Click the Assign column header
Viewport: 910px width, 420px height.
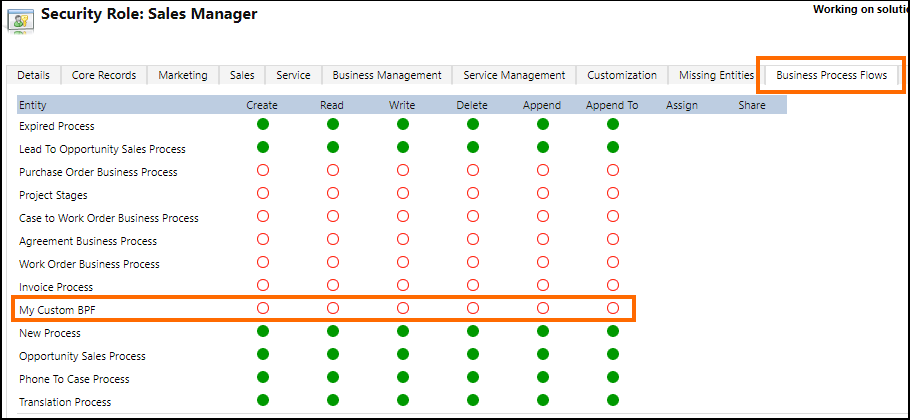(682, 105)
